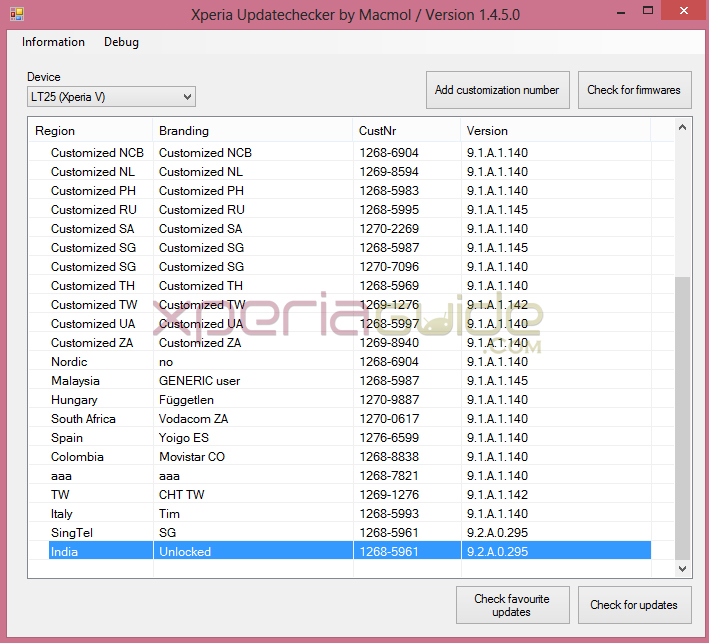Image resolution: width=709 pixels, height=643 pixels.
Task: Open the Debug menu
Action: (121, 42)
